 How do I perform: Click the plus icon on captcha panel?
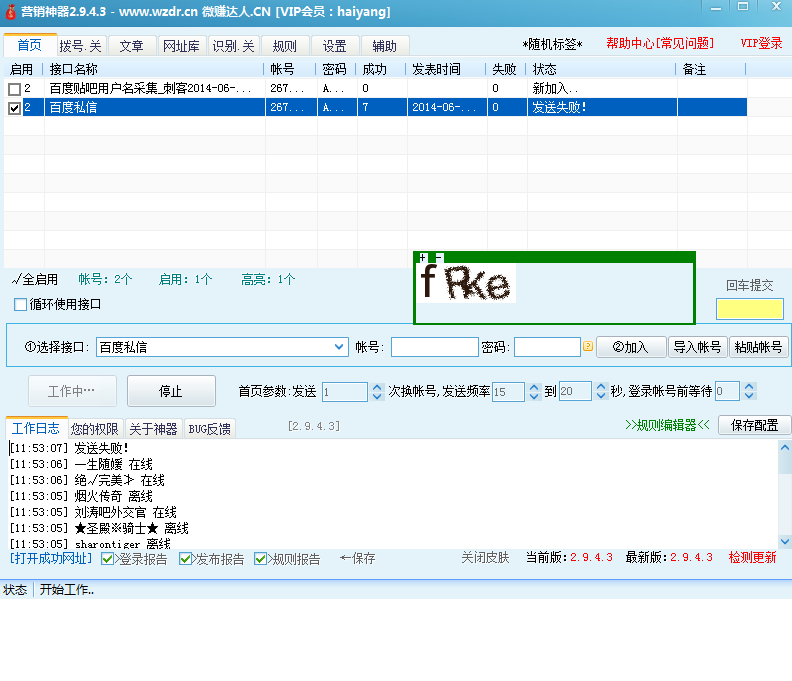coord(423,258)
